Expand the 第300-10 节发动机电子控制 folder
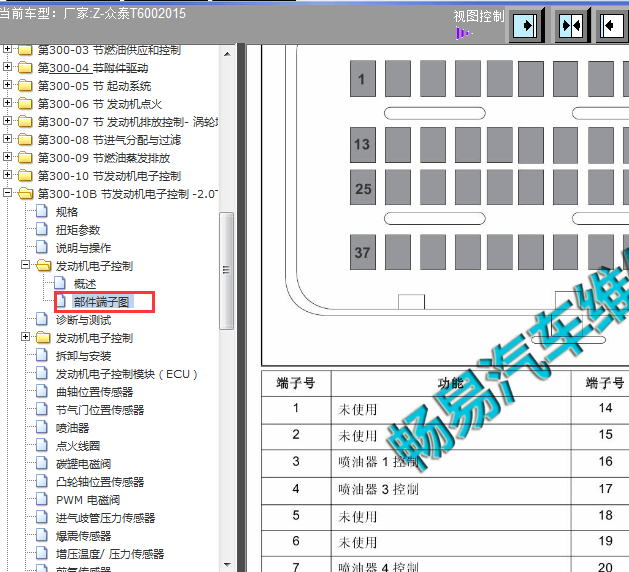 coord(7,174)
